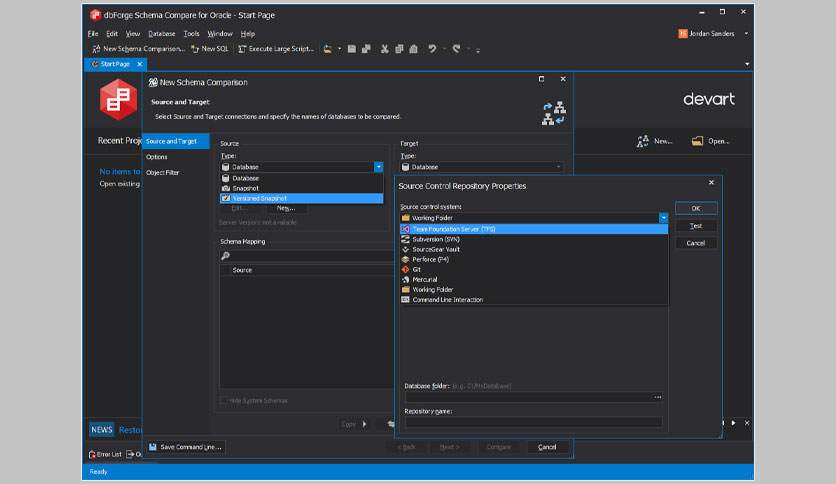Click the Copy arrow button in wizard
The height and width of the screenshot is (484, 836).
point(354,424)
